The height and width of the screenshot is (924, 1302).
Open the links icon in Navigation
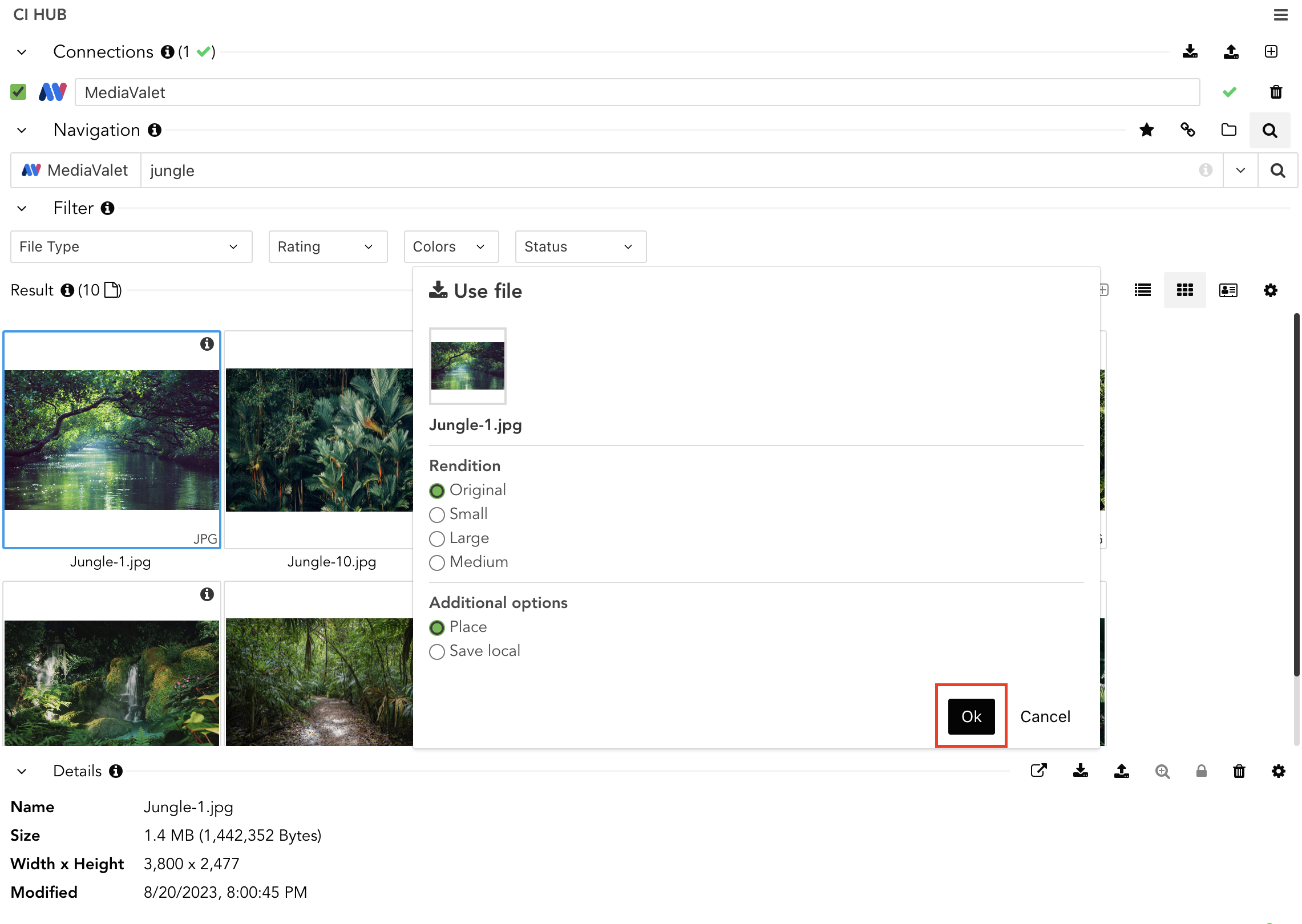[1187, 130]
